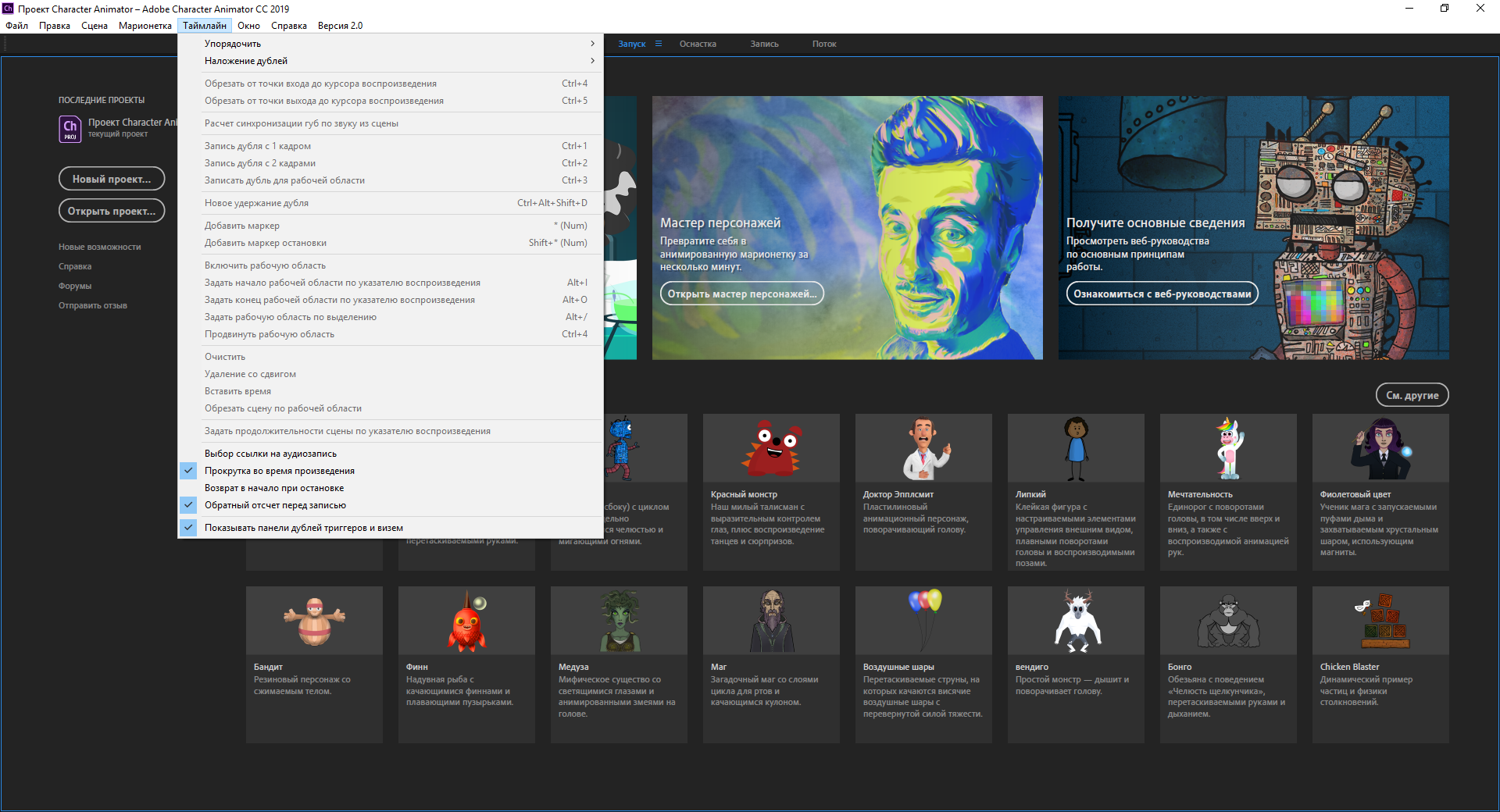Click the Новый проект button
Screen dimensions: 1500x812
click(x=112, y=179)
